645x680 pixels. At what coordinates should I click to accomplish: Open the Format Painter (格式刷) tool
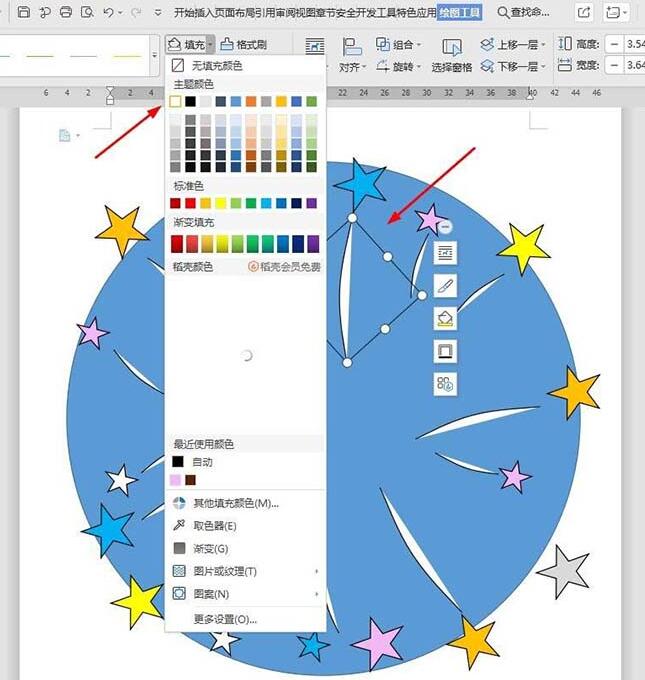click(x=244, y=44)
